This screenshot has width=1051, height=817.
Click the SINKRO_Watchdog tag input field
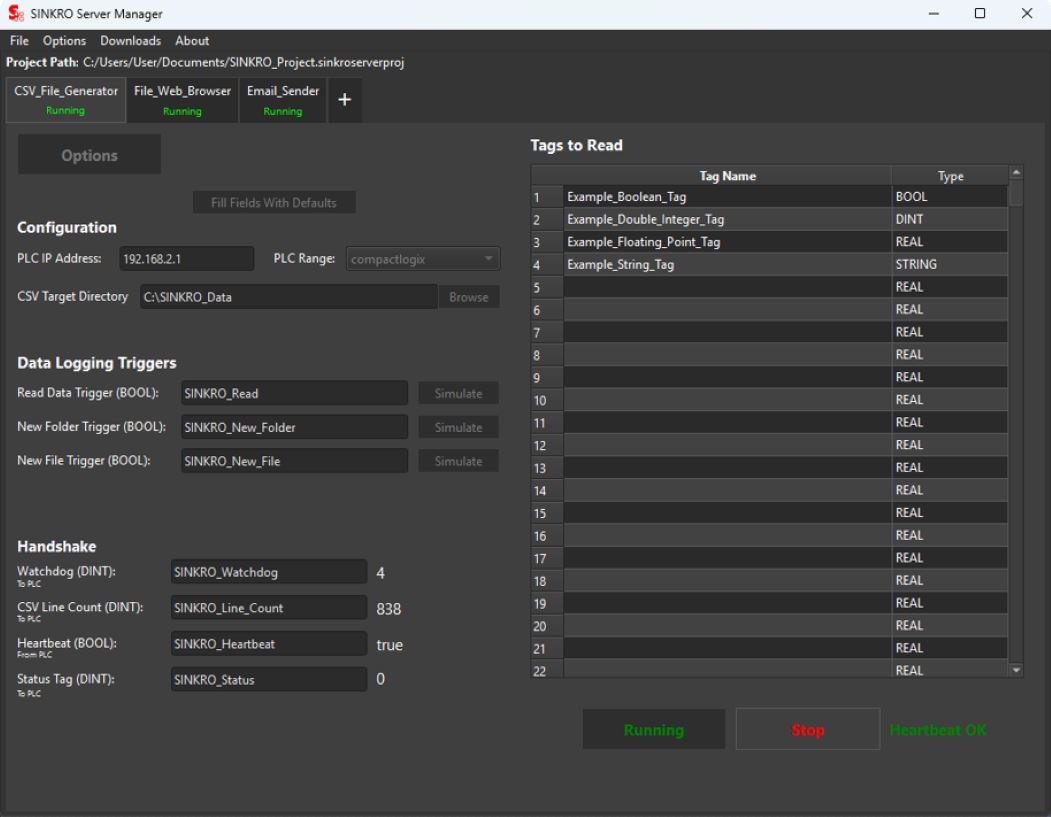(x=269, y=573)
